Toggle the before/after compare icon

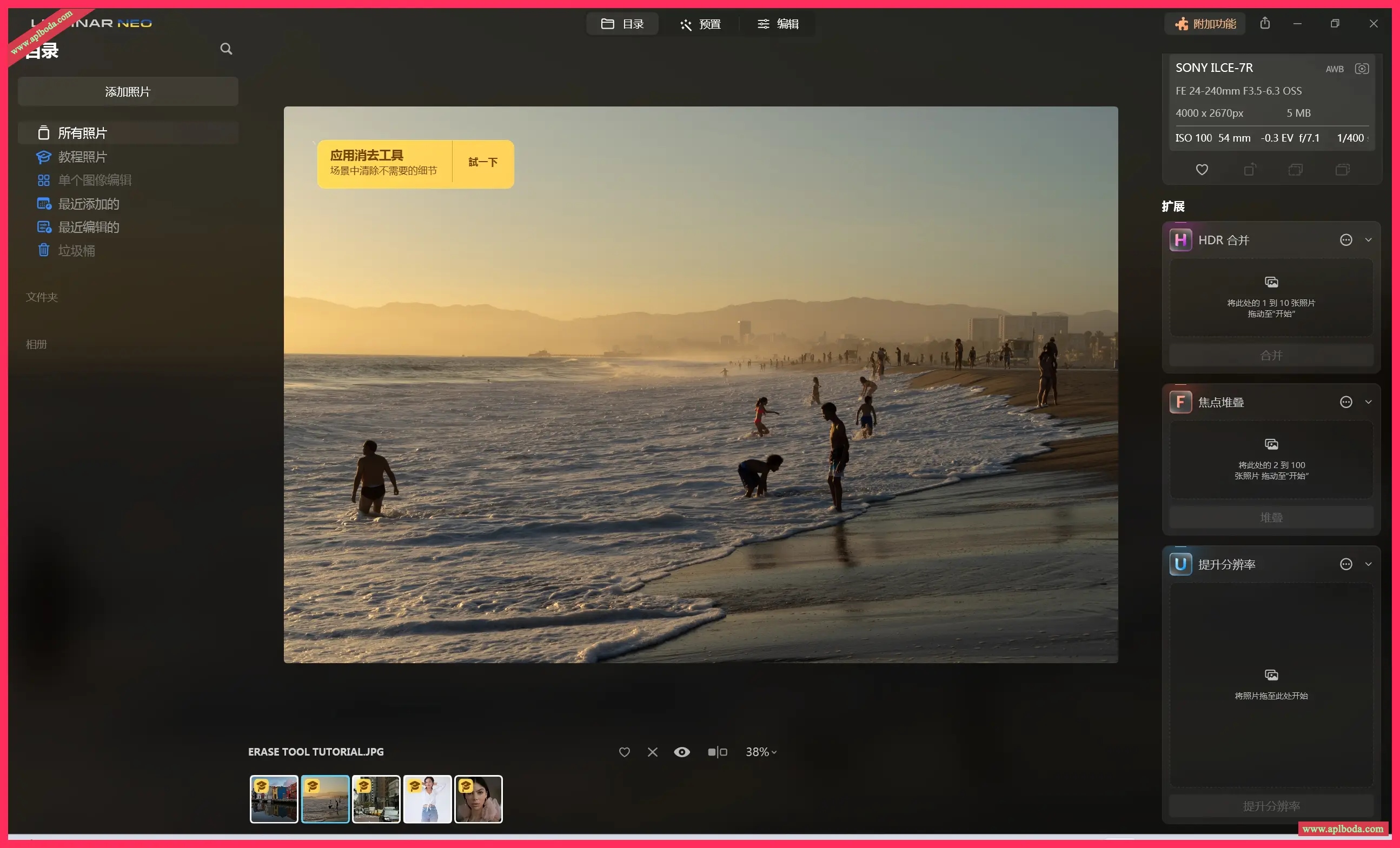click(x=717, y=752)
